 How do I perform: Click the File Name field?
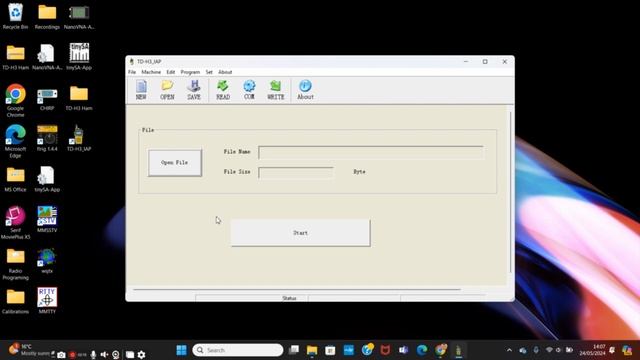coord(371,152)
